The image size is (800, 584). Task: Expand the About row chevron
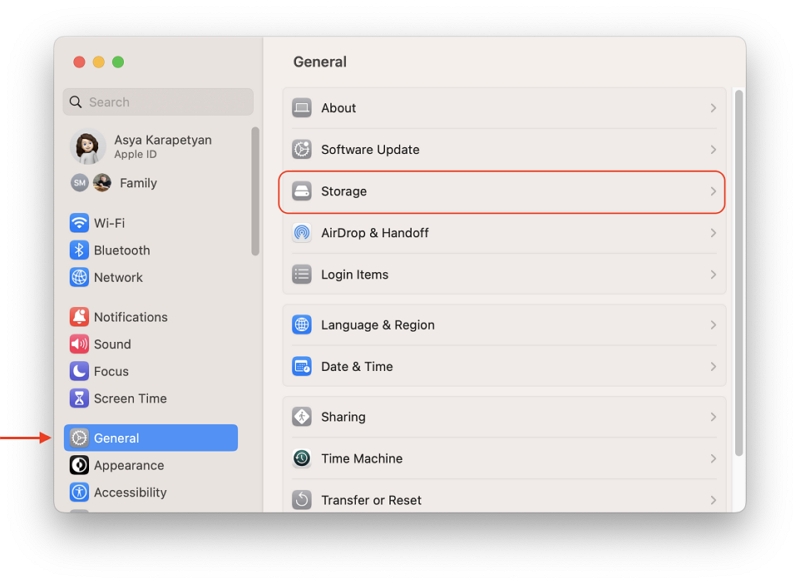713,108
